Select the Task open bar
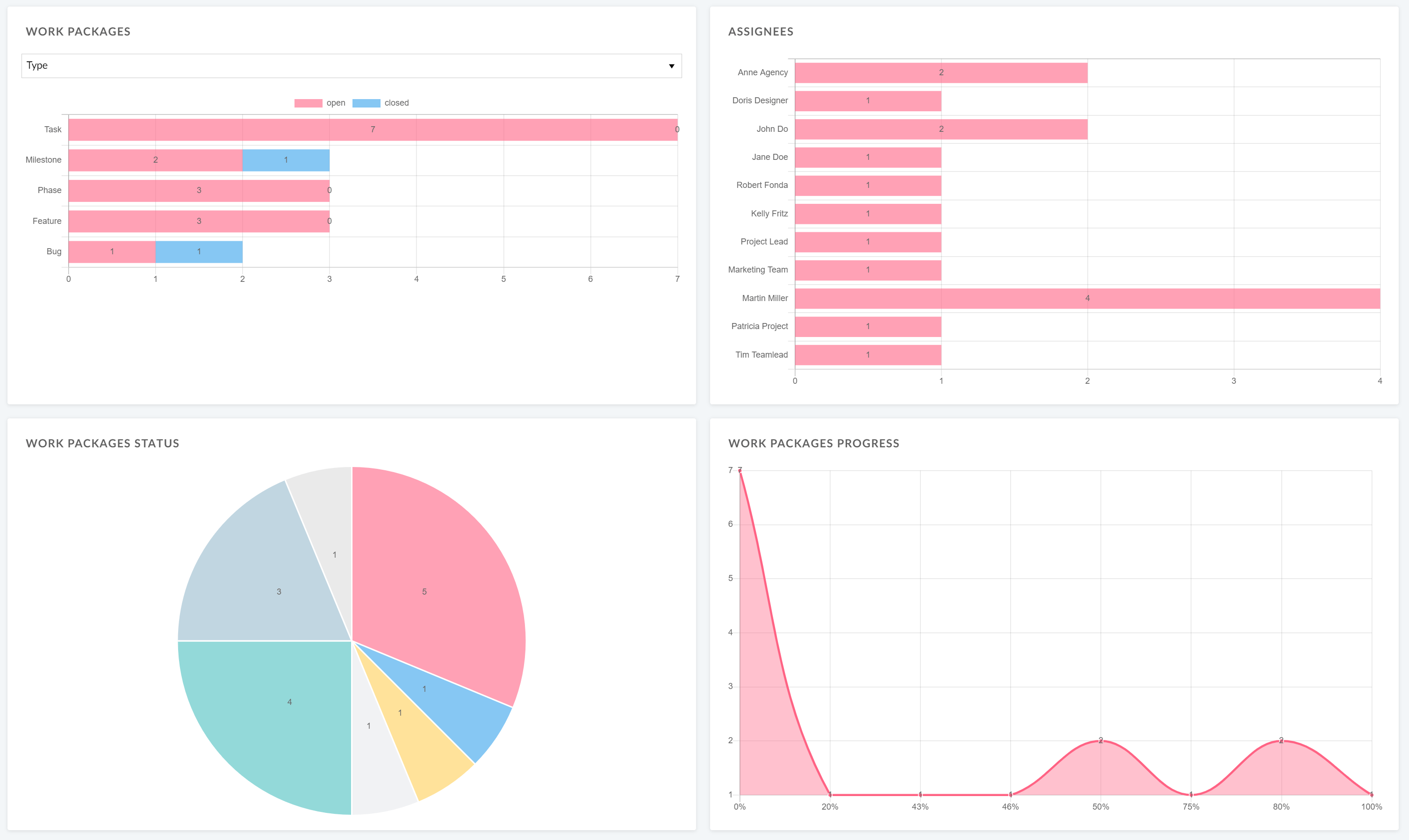 click(373, 129)
